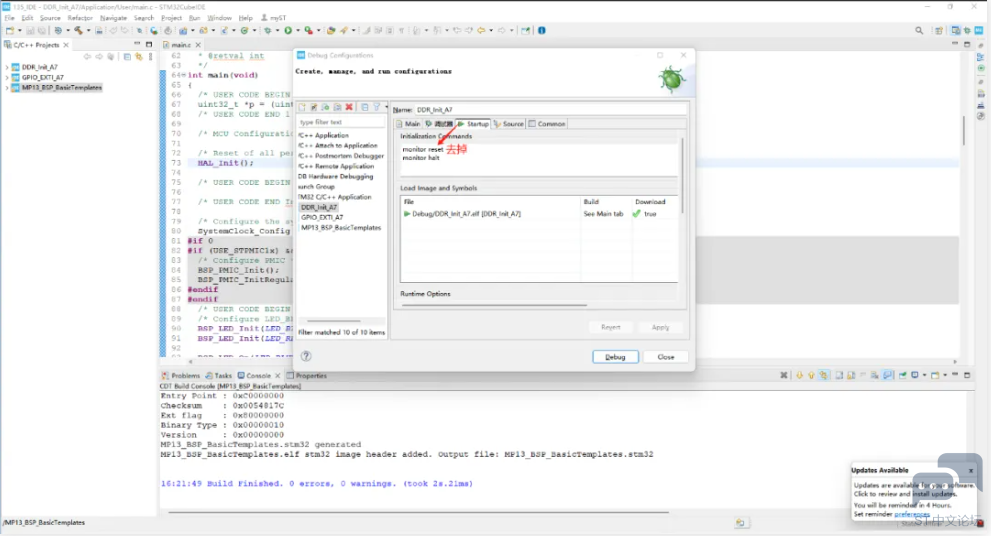
Task: Open the File menu
Action: [9, 18]
